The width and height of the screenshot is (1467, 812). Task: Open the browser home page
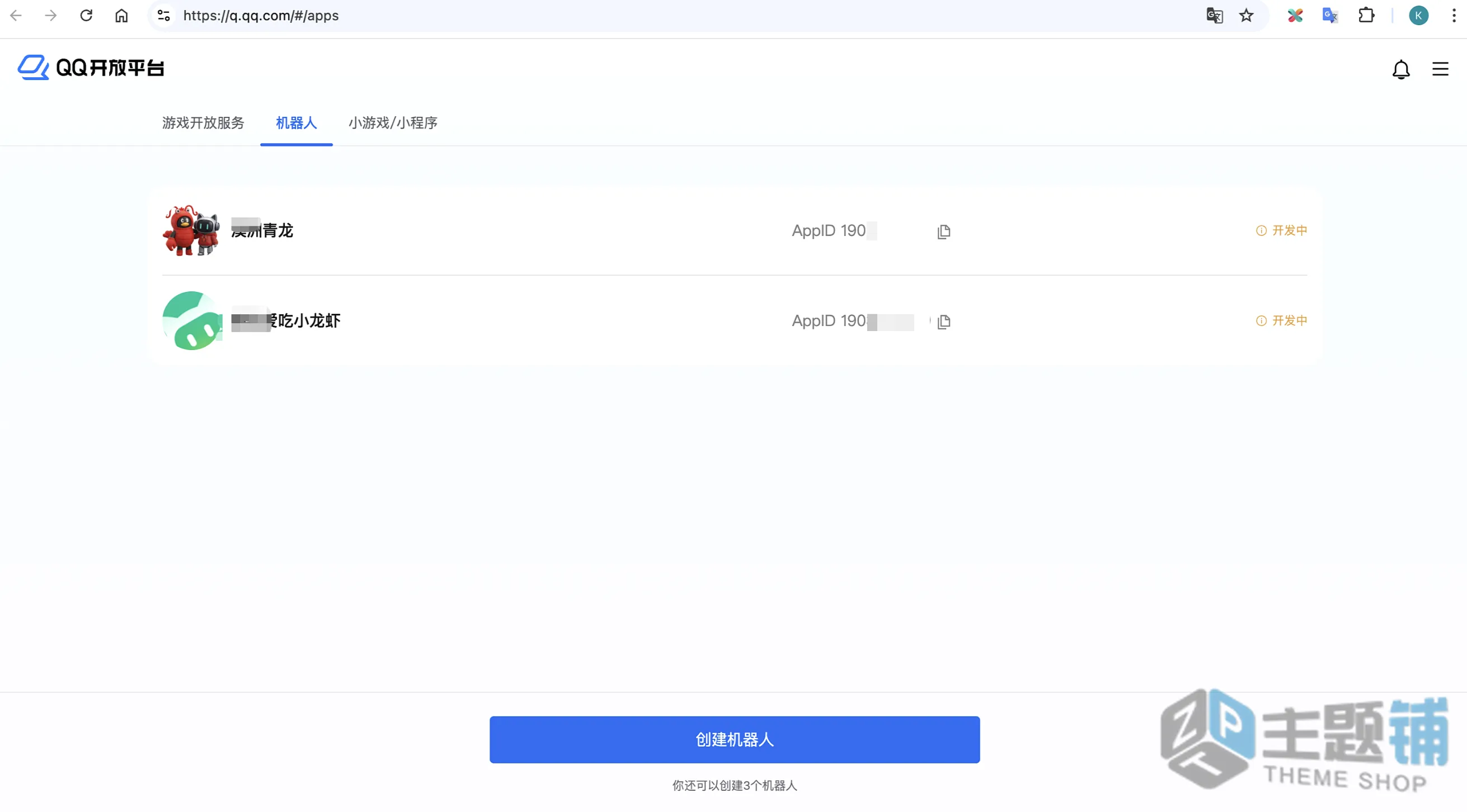(x=121, y=15)
